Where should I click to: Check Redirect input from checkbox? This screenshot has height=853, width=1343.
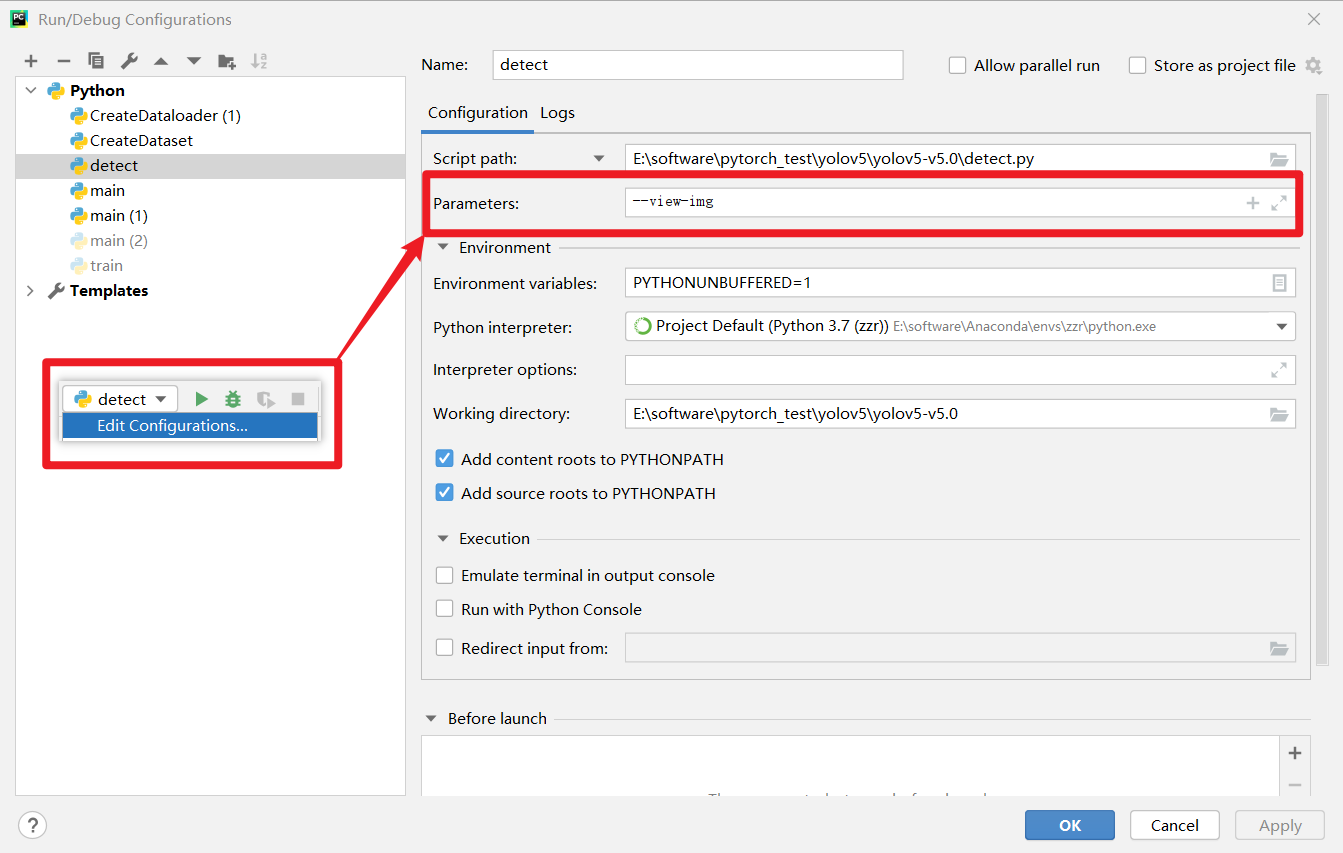click(x=445, y=648)
